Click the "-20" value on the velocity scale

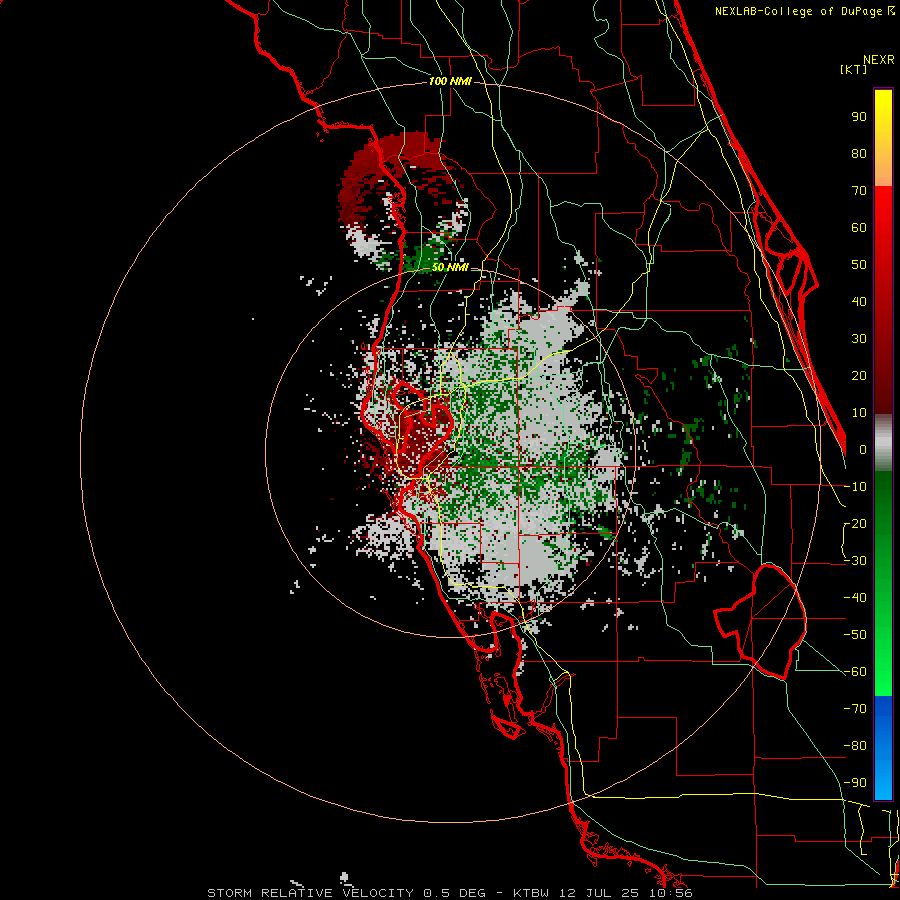[855, 523]
